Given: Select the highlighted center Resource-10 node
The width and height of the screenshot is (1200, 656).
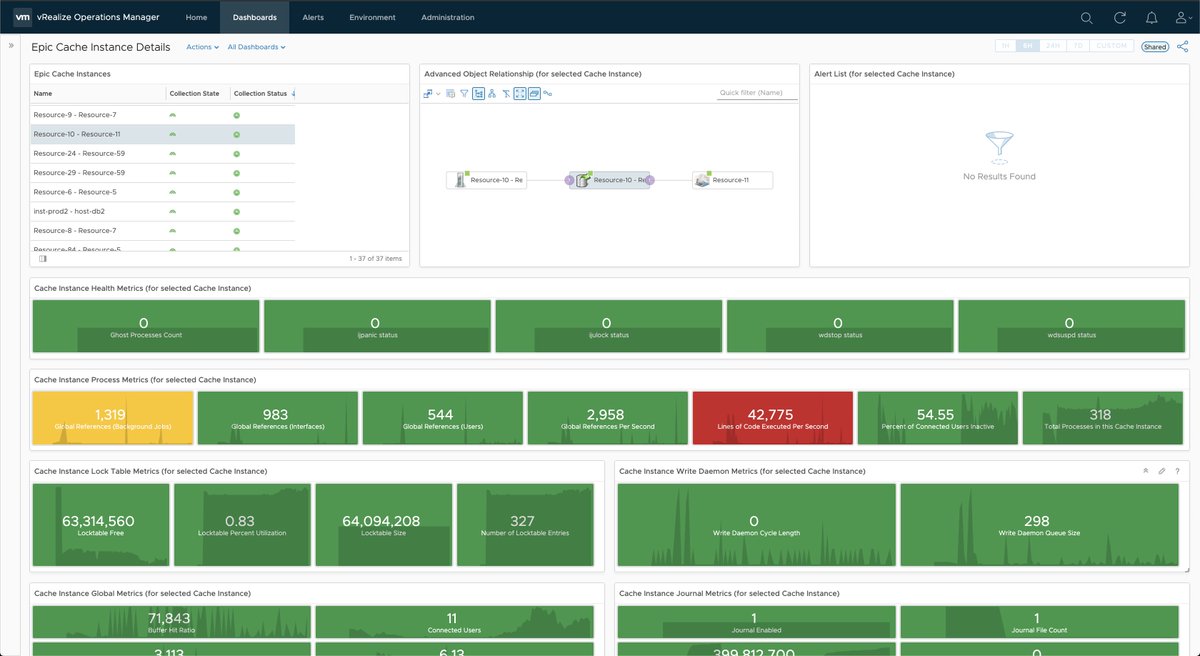Looking at the screenshot, I should coord(611,180).
